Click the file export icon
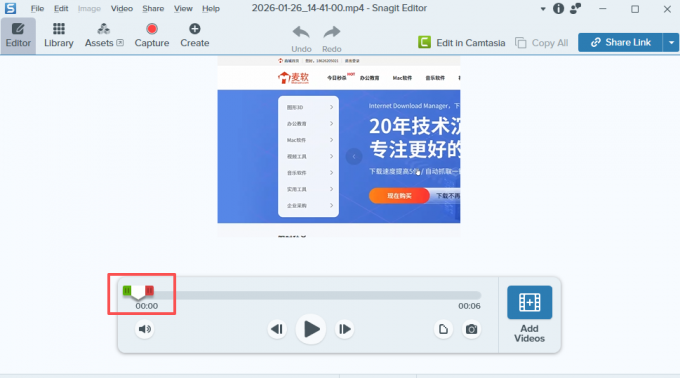This screenshot has width=680, height=378. coord(443,329)
